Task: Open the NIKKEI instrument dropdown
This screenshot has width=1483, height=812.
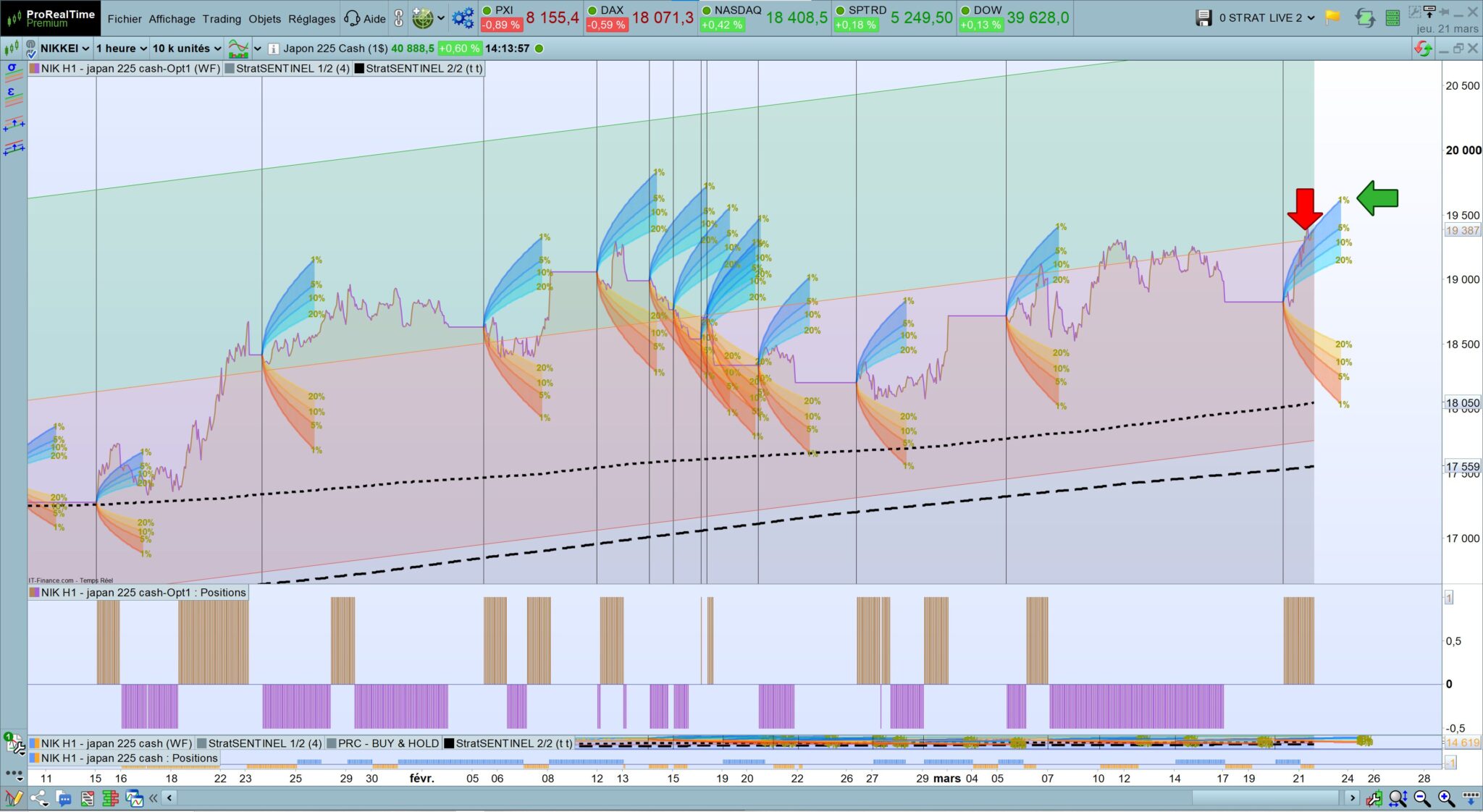Action: pyautogui.click(x=64, y=48)
